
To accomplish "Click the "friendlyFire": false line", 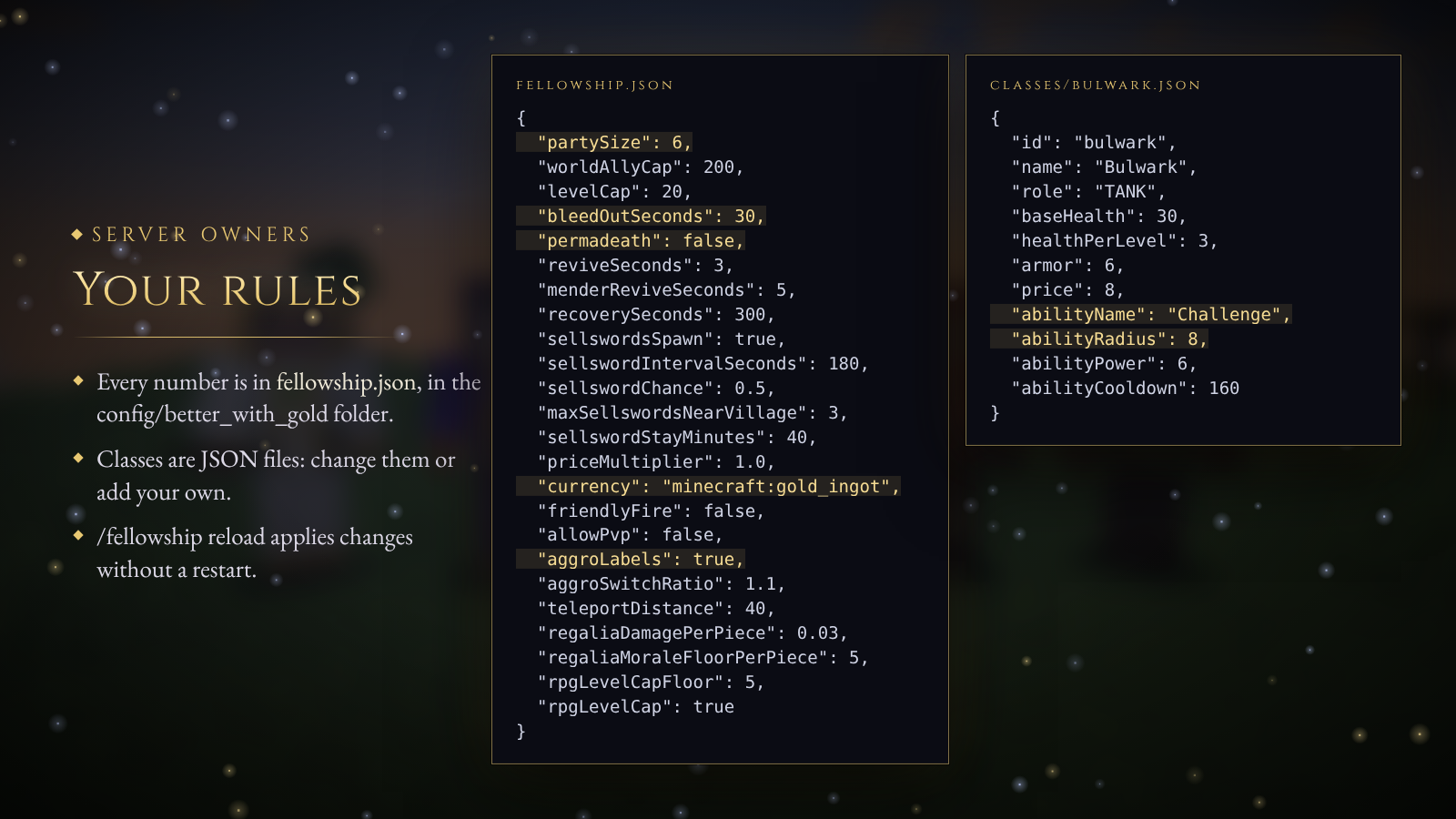I will [652, 511].
